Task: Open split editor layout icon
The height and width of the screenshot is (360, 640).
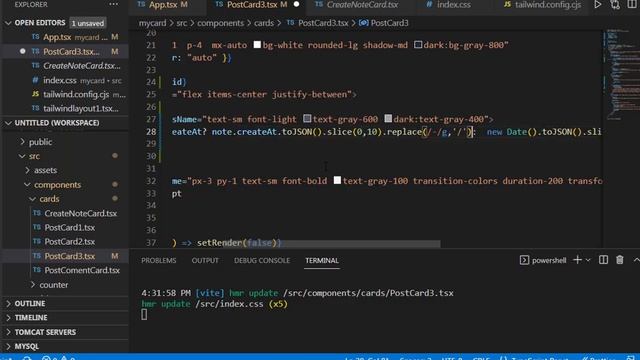Action: pyautogui.click(x=632, y=5)
